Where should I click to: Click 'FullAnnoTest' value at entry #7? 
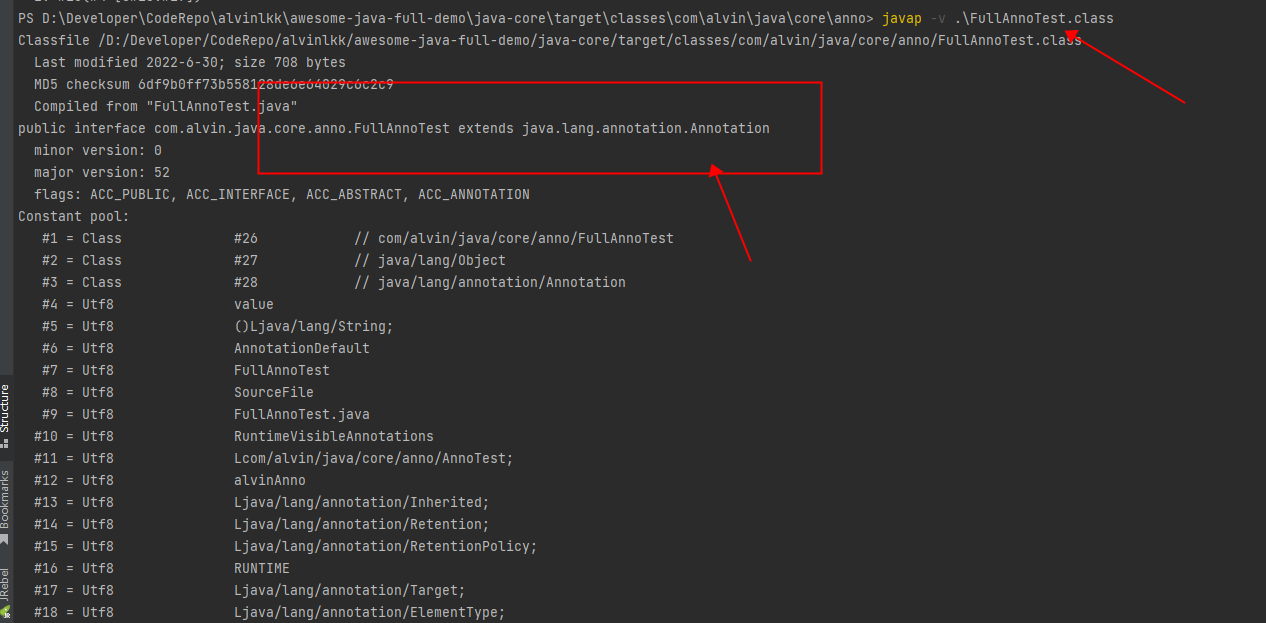pos(282,370)
